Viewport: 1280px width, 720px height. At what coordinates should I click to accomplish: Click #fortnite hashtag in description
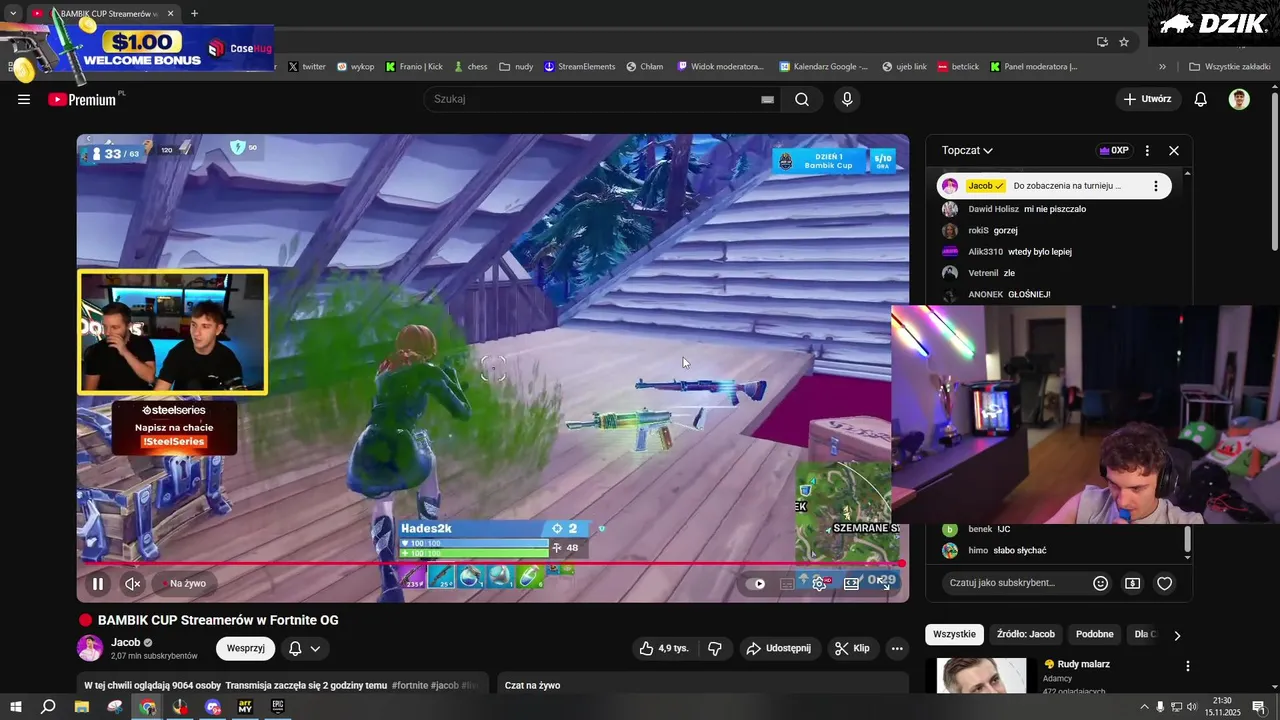click(410, 686)
